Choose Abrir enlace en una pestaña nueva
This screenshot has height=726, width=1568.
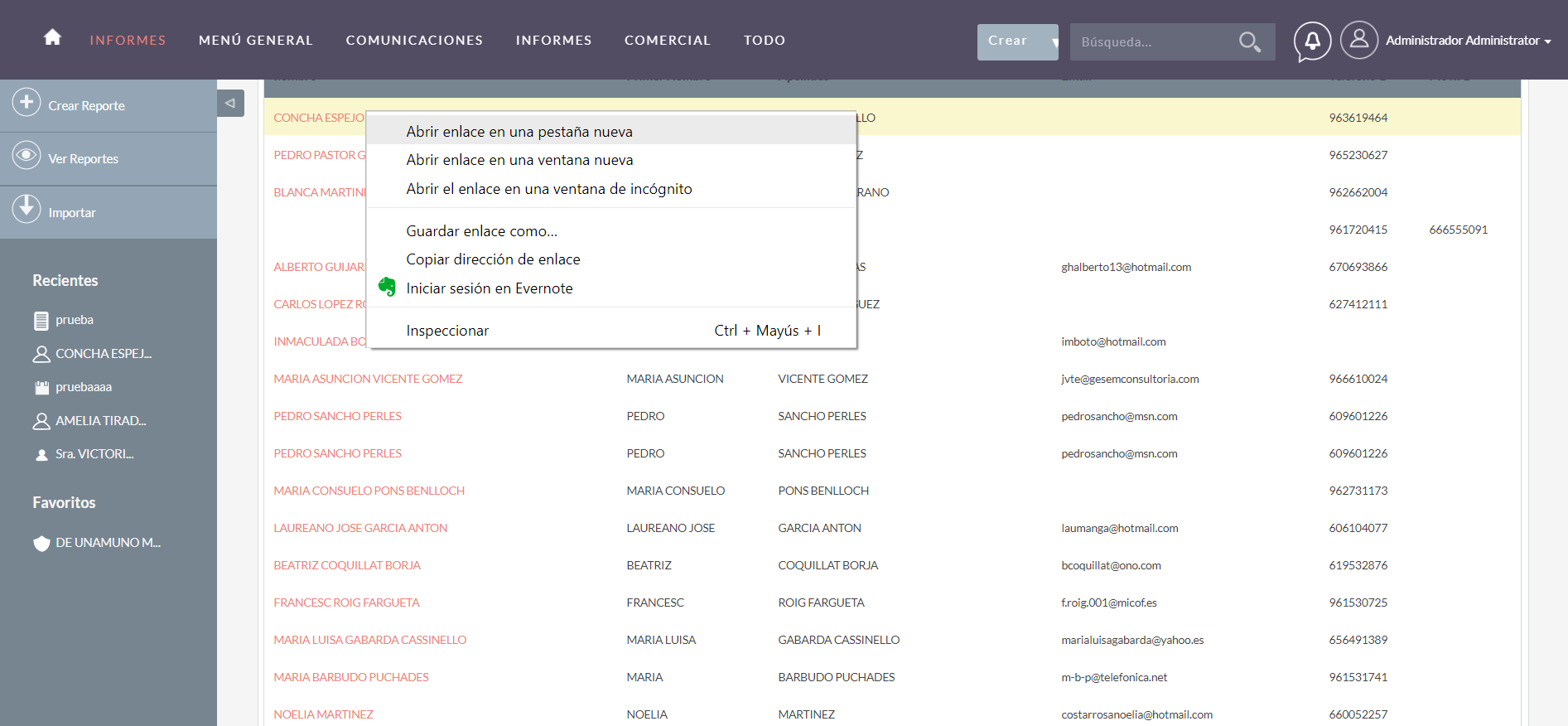pos(610,131)
